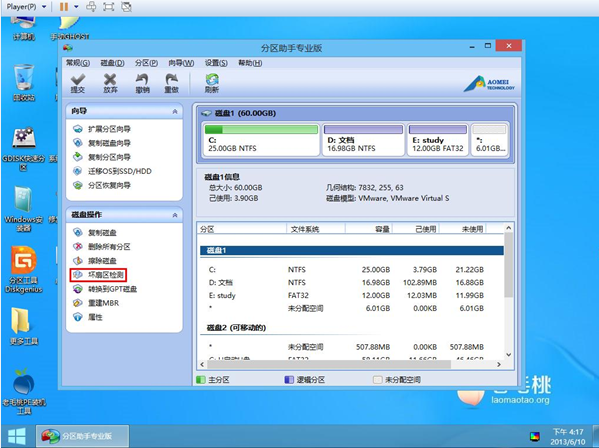Screen dimensions: 599x448
Task: Select 转换到GPT磁盘 operation
Action: (x=105, y=289)
